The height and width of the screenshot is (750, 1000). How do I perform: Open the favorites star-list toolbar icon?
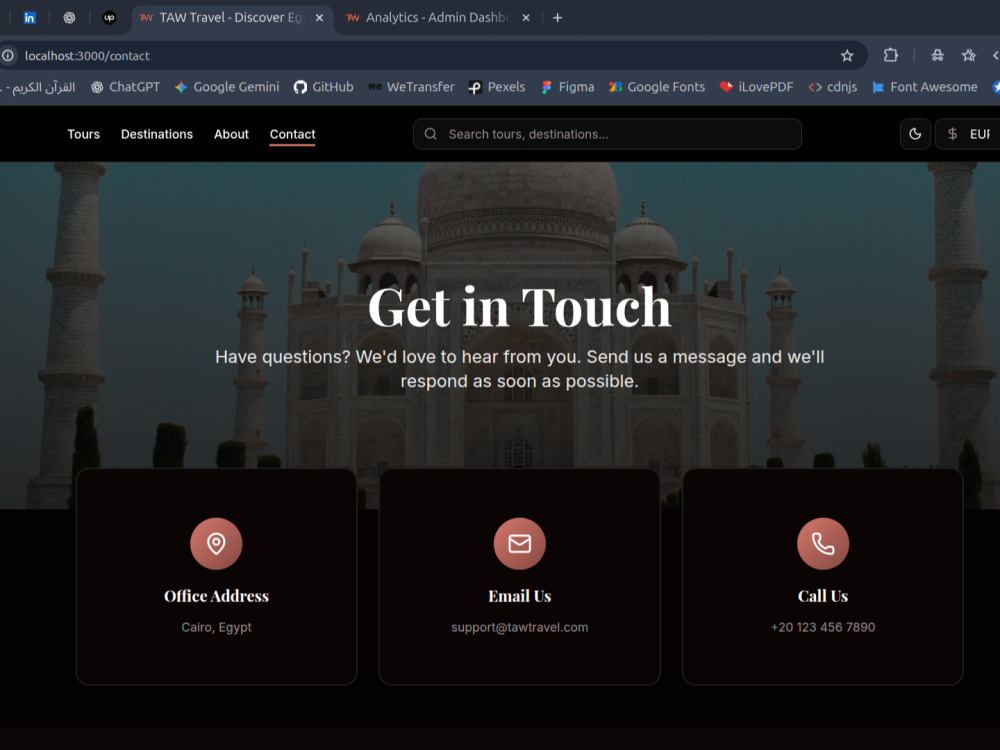(969, 55)
